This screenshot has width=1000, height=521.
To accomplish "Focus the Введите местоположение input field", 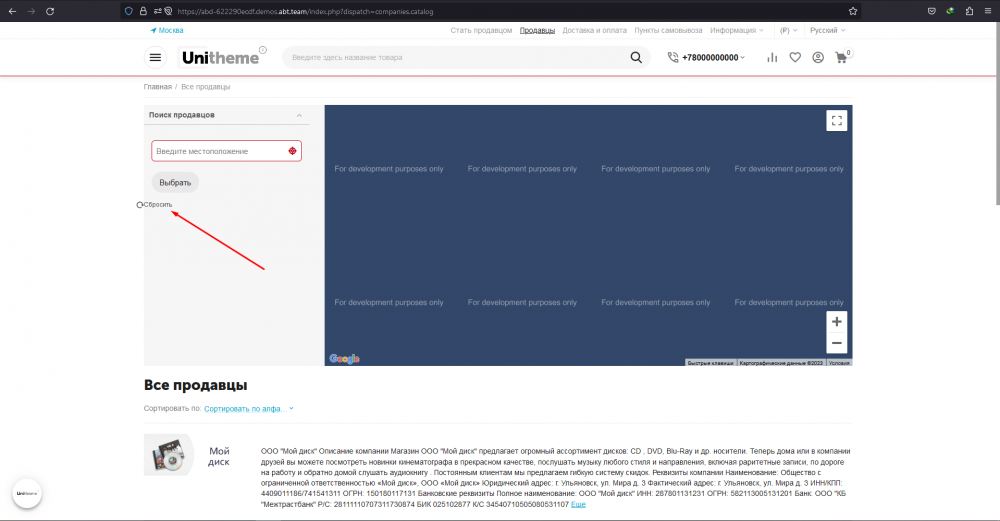I will pyautogui.click(x=218, y=151).
